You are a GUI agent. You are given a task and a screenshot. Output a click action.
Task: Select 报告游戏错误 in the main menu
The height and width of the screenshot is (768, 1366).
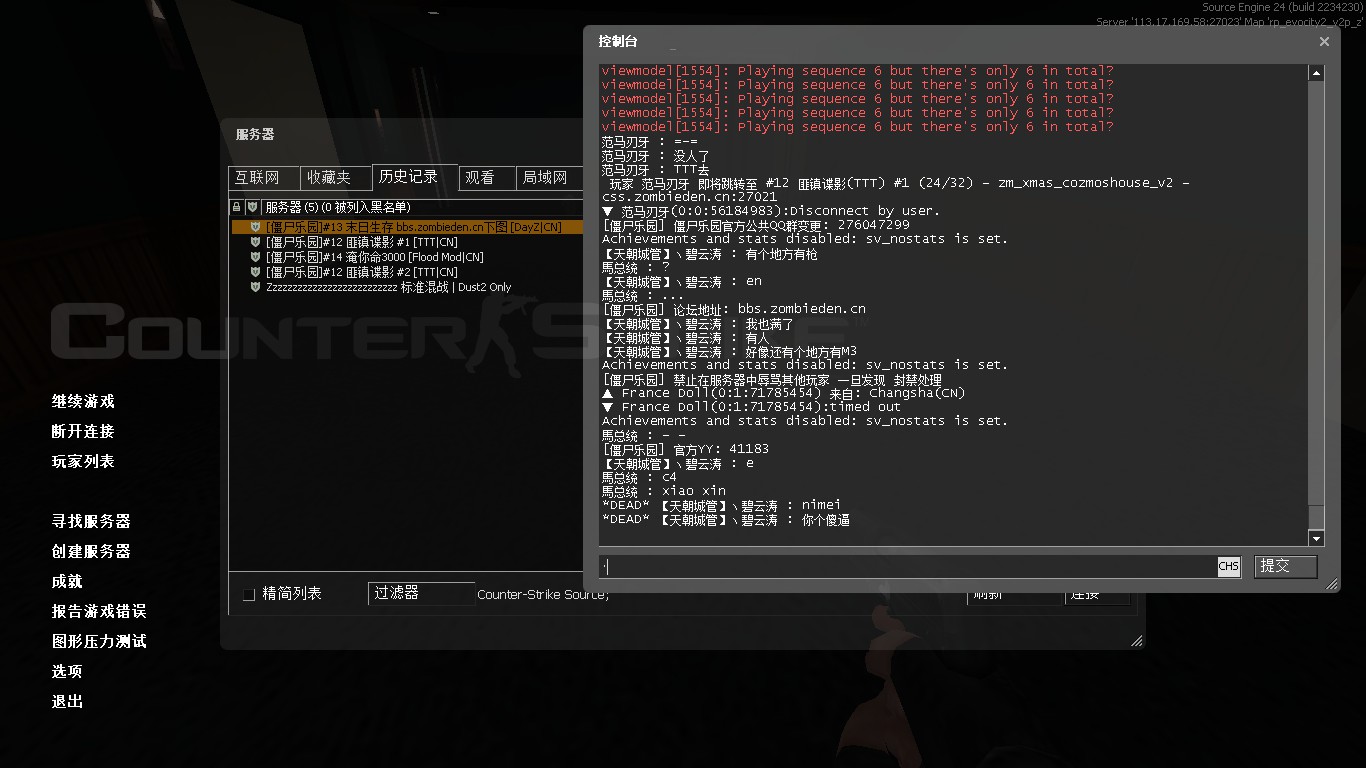coord(100,611)
